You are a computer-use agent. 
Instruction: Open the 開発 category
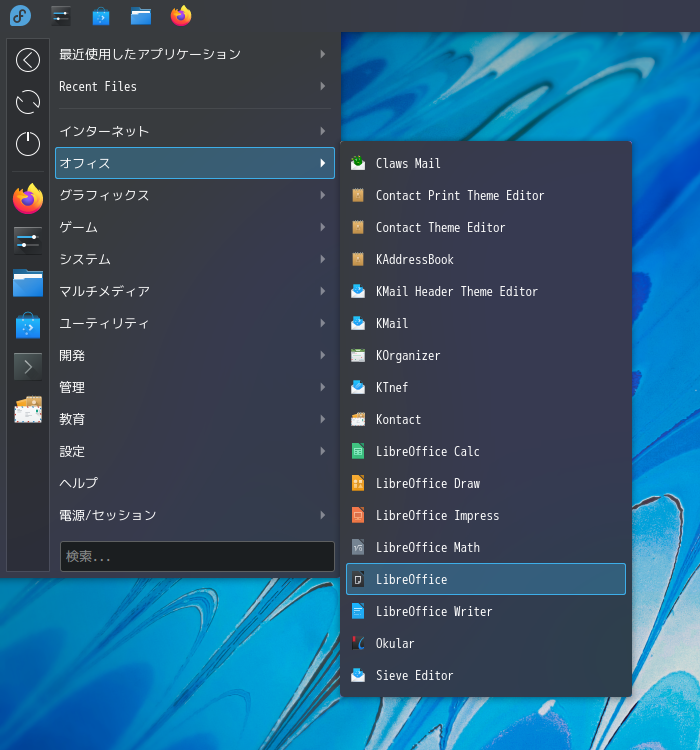pos(195,355)
